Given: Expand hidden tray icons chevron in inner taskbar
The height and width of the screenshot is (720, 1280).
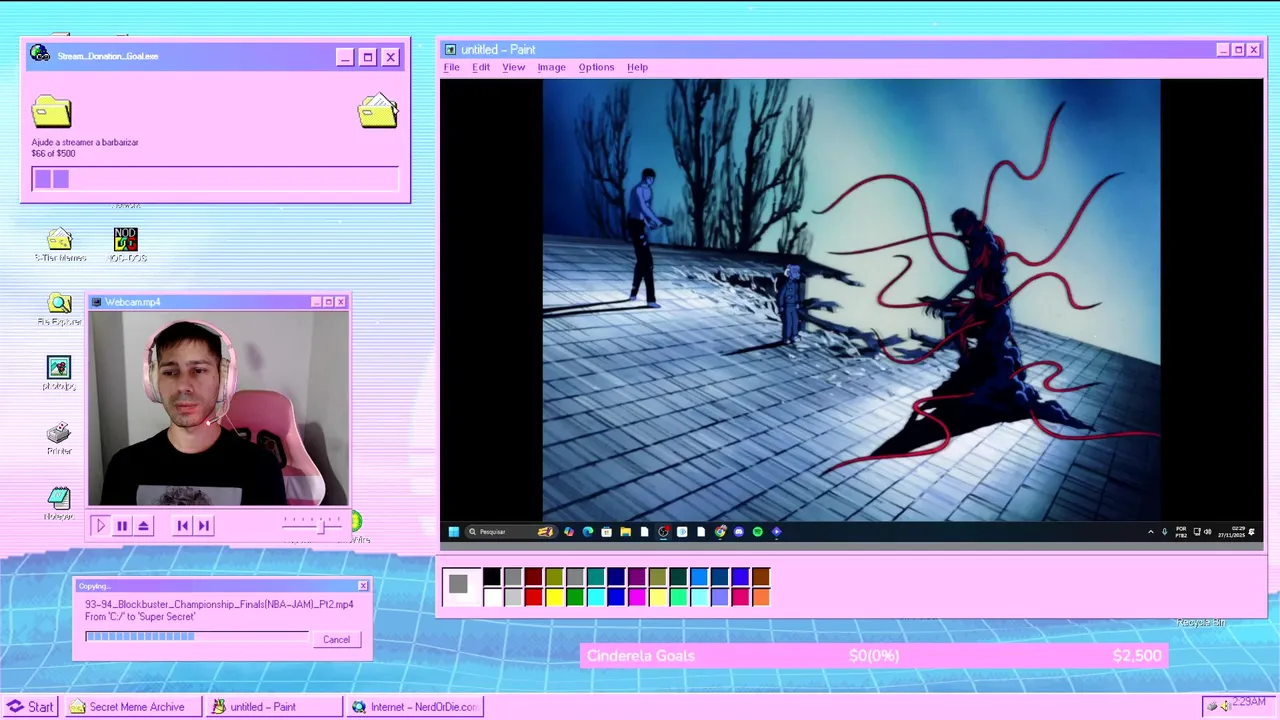Looking at the screenshot, I should tap(1151, 532).
